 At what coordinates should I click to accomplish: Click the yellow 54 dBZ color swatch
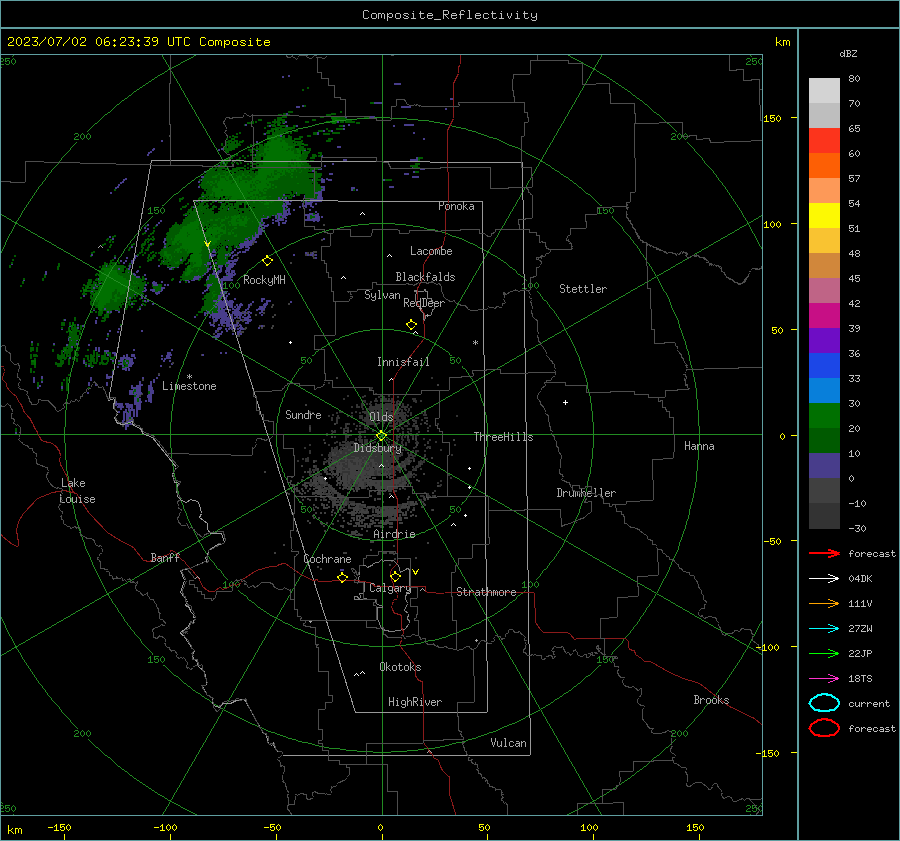pyautogui.click(x=824, y=216)
